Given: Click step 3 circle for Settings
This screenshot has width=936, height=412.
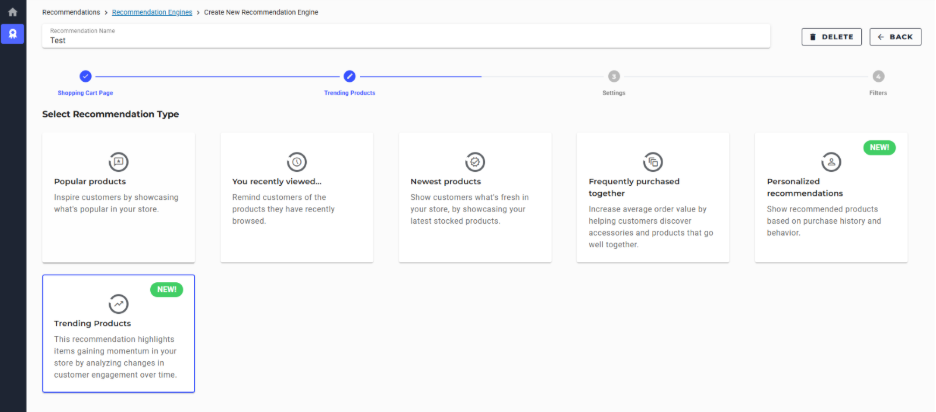Looking at the screenshot, I should tap(614, 76).
